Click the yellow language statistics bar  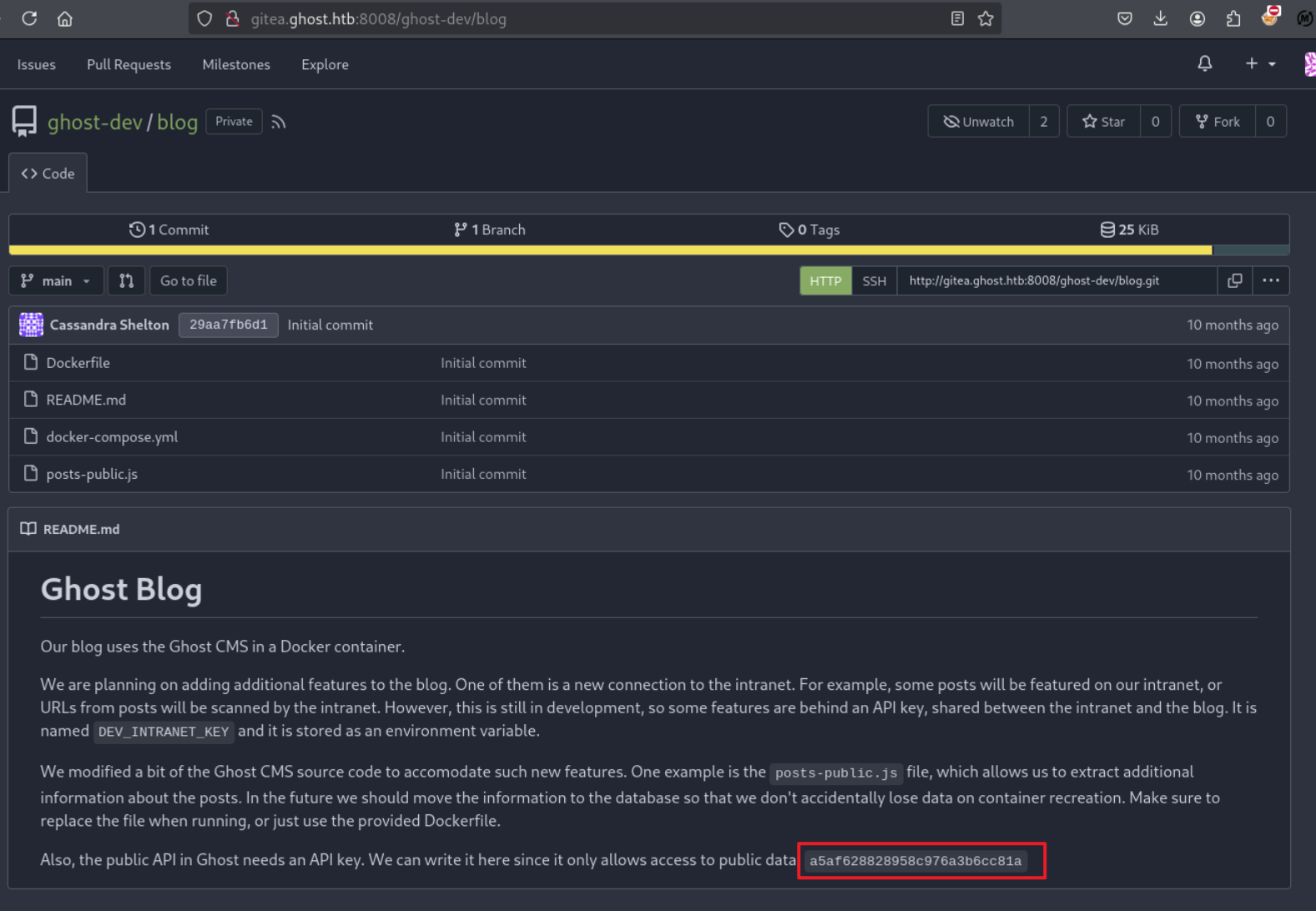(x=609, y=250)
